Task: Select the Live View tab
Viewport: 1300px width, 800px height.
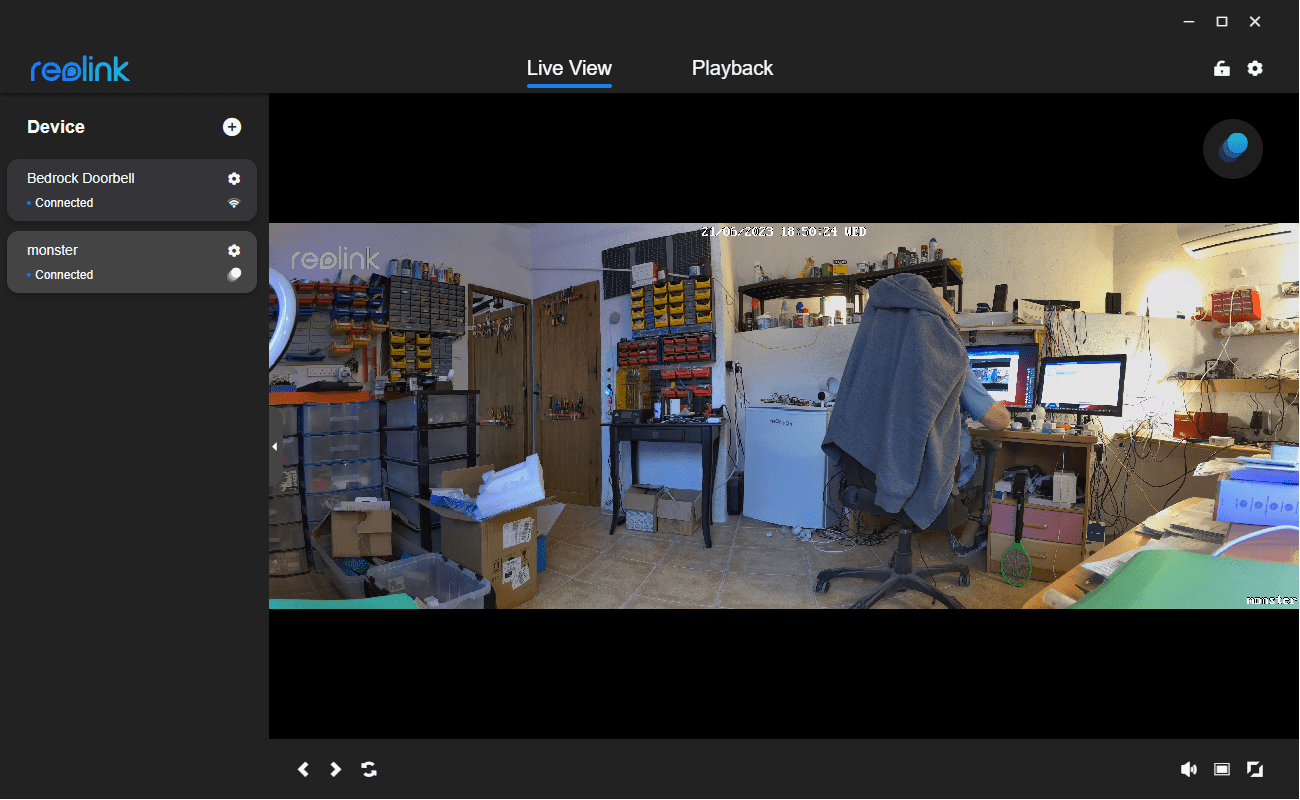Action: click(569, 68)
